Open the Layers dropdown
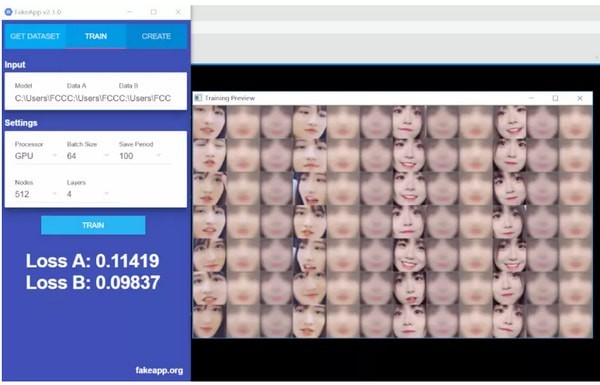This screenshot has width=600, height=385. pyautogui.click(x=88, y=194)
